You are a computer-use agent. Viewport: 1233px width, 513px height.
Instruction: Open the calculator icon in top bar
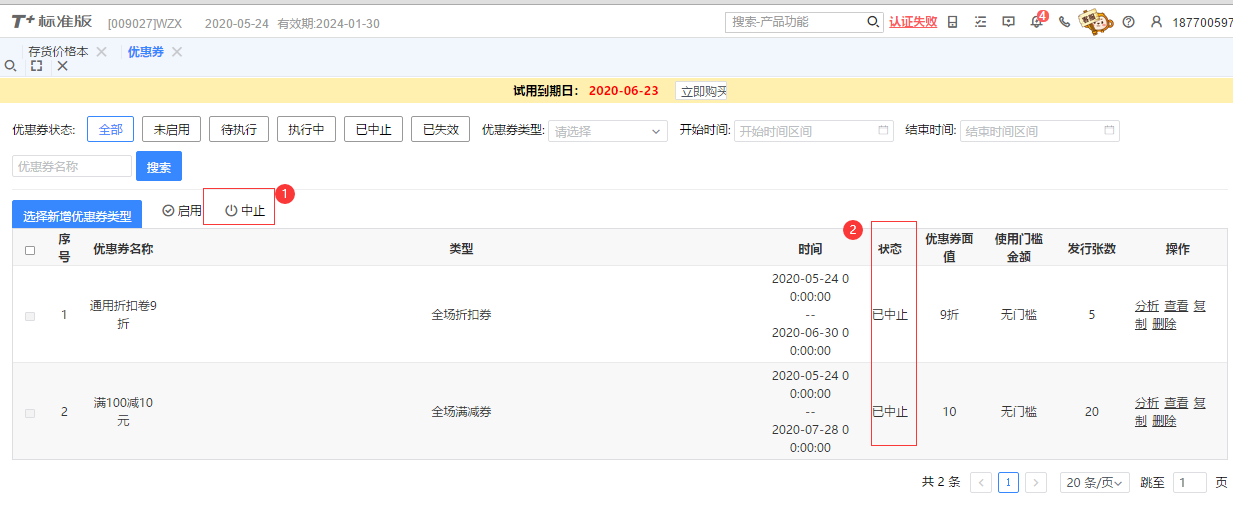pos(952,21)
